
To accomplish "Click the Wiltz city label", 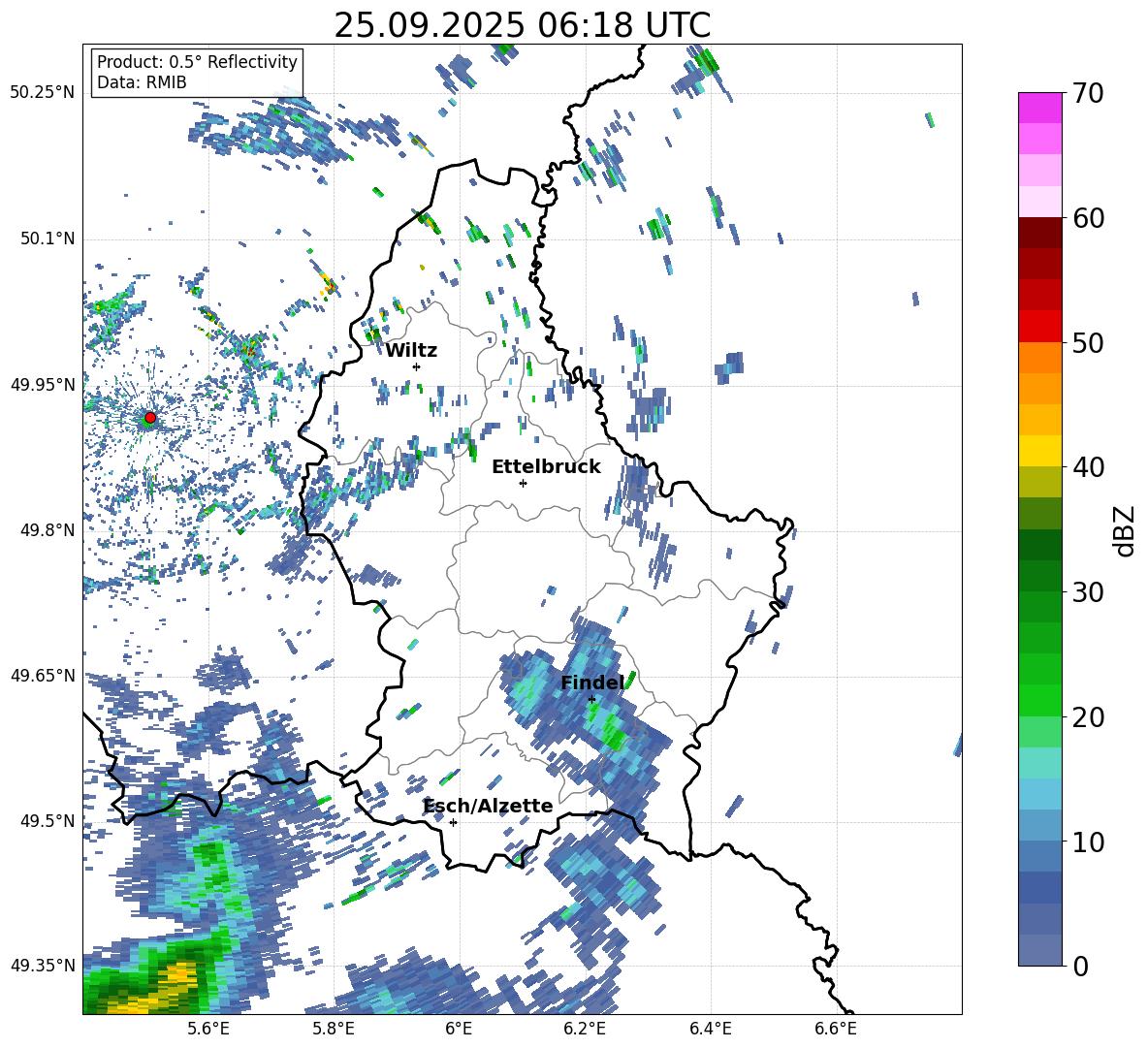I will (411, 351).
